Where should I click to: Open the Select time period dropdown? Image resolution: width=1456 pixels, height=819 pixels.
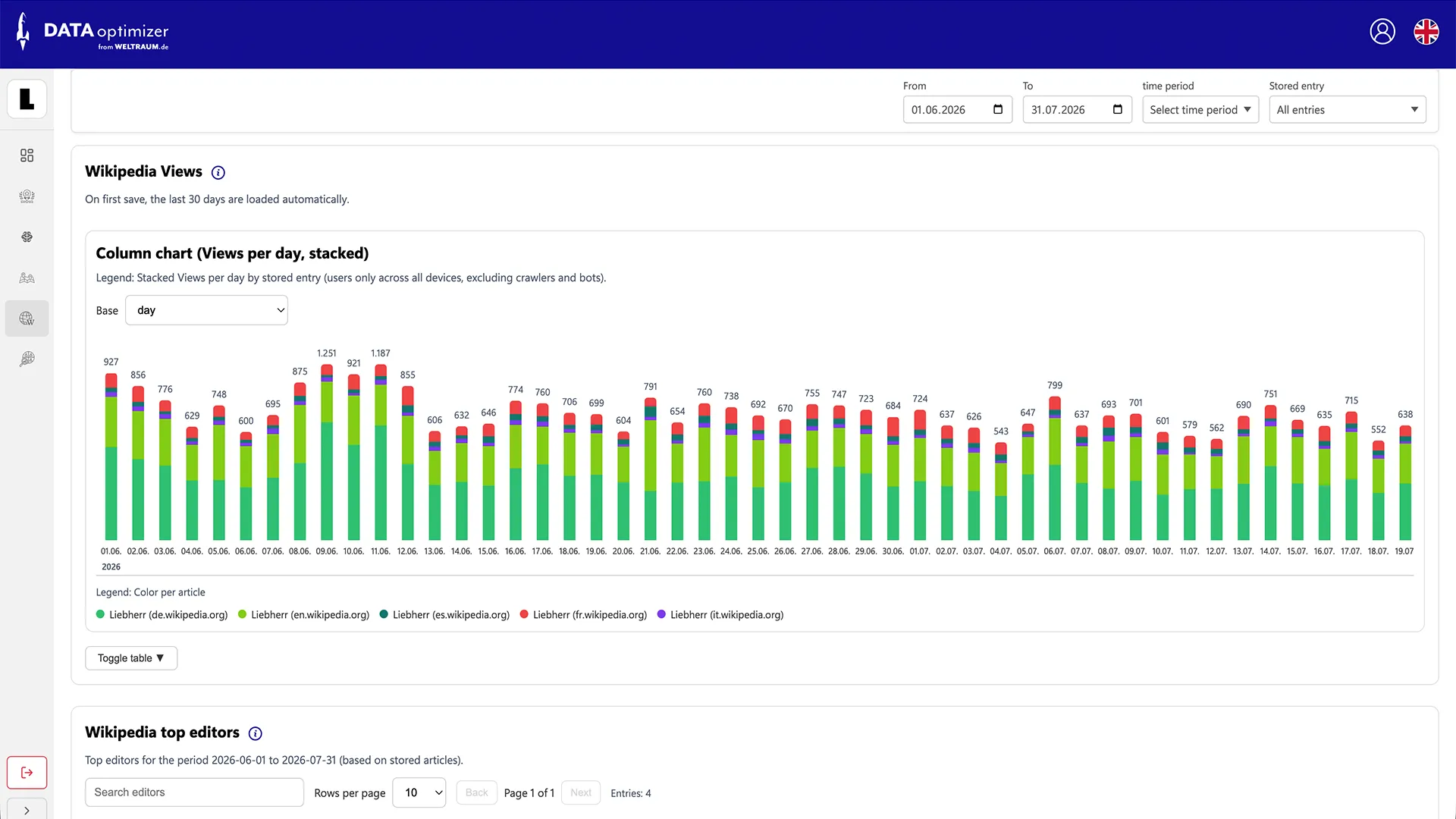(x=1200, y=109)
